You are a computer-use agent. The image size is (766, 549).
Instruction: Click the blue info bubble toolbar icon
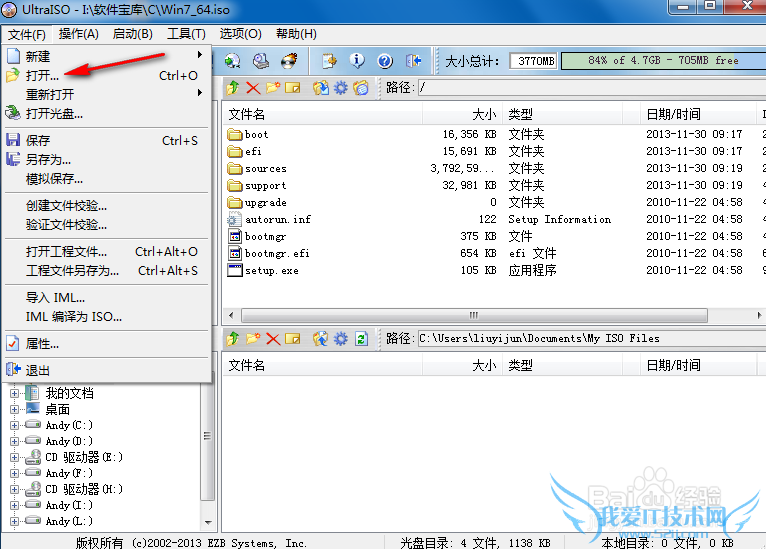pos(357,61)
